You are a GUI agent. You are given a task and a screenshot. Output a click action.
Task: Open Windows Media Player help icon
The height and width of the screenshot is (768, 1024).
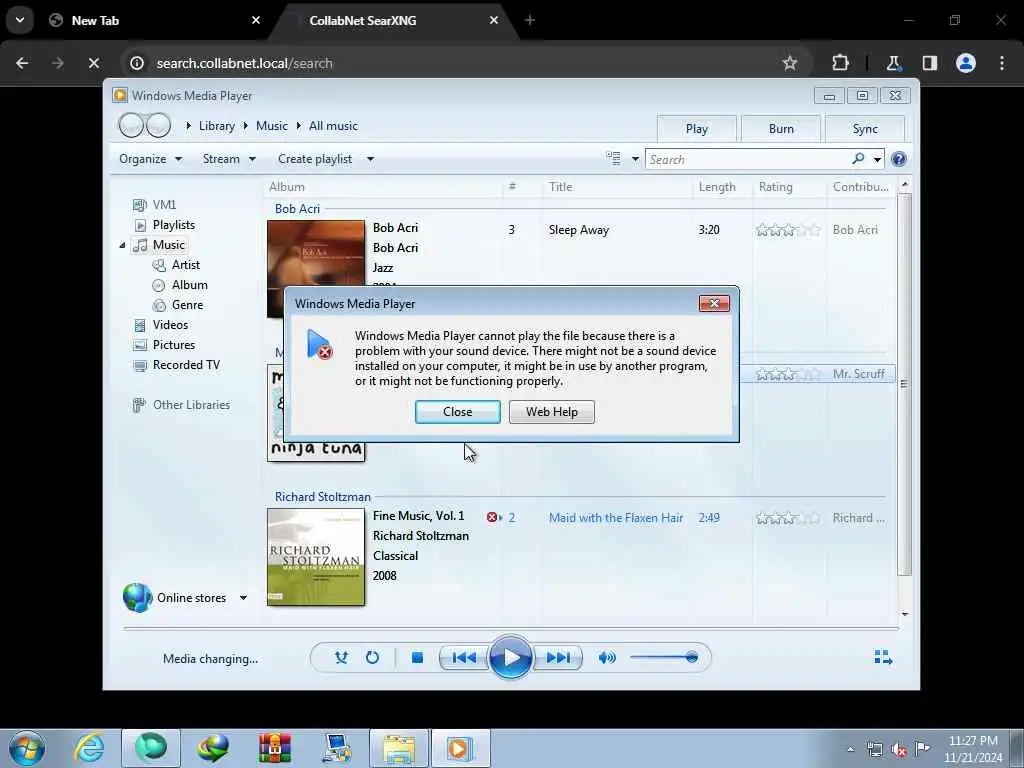click(x=899, y=159)
